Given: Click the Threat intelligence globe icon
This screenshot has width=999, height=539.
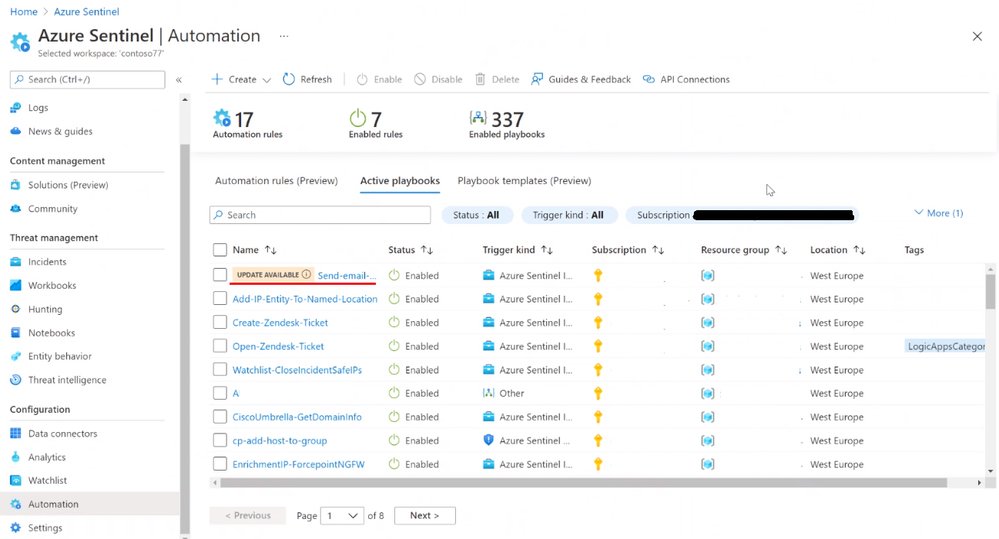Looking at the screenshot, I should click(15, 380).
